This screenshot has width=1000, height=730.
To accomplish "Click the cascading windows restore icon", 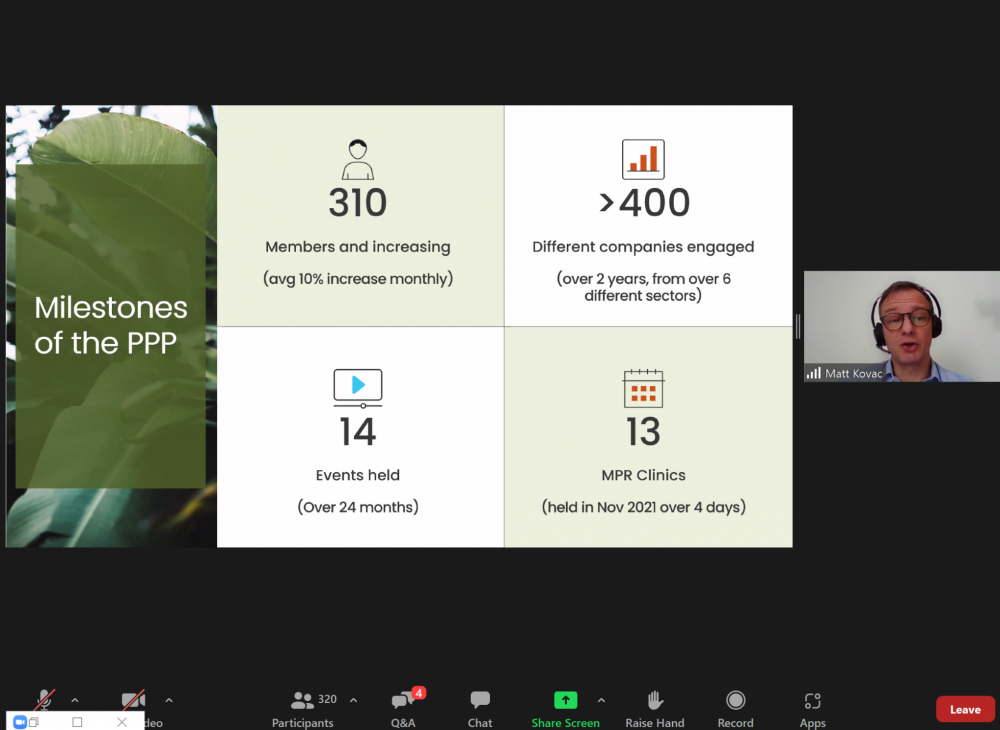I will tap(34, 722).
